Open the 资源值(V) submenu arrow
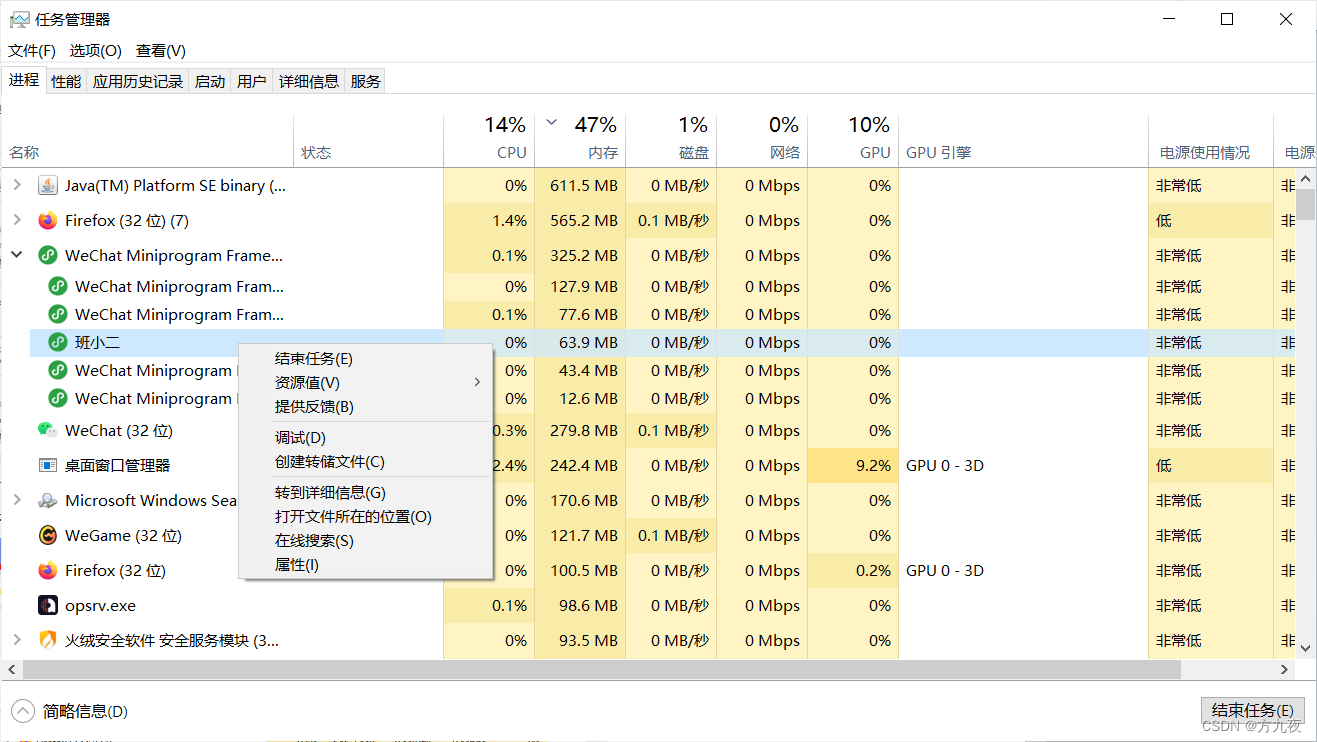Viewport: 1317px width, 742px height. point(477,383)
